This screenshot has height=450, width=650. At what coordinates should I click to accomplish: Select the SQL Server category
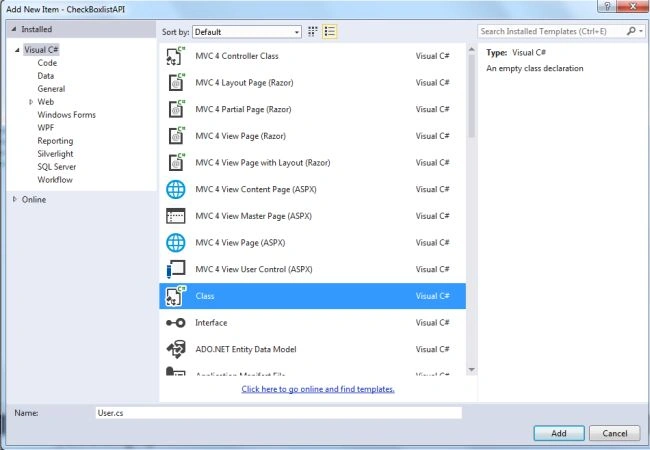[57, 167]
